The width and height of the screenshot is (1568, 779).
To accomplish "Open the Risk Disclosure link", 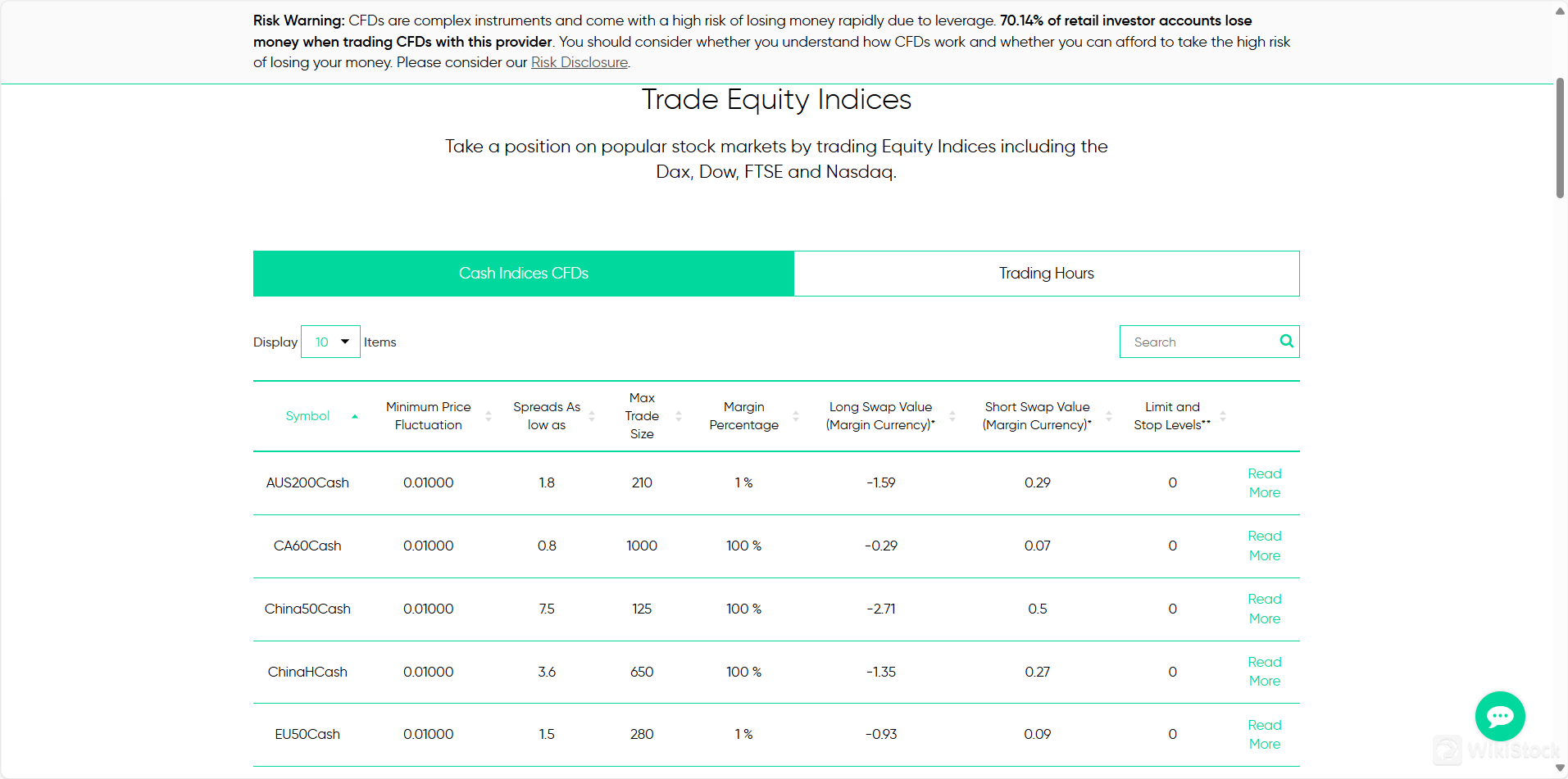I will (x=579, y=62).
